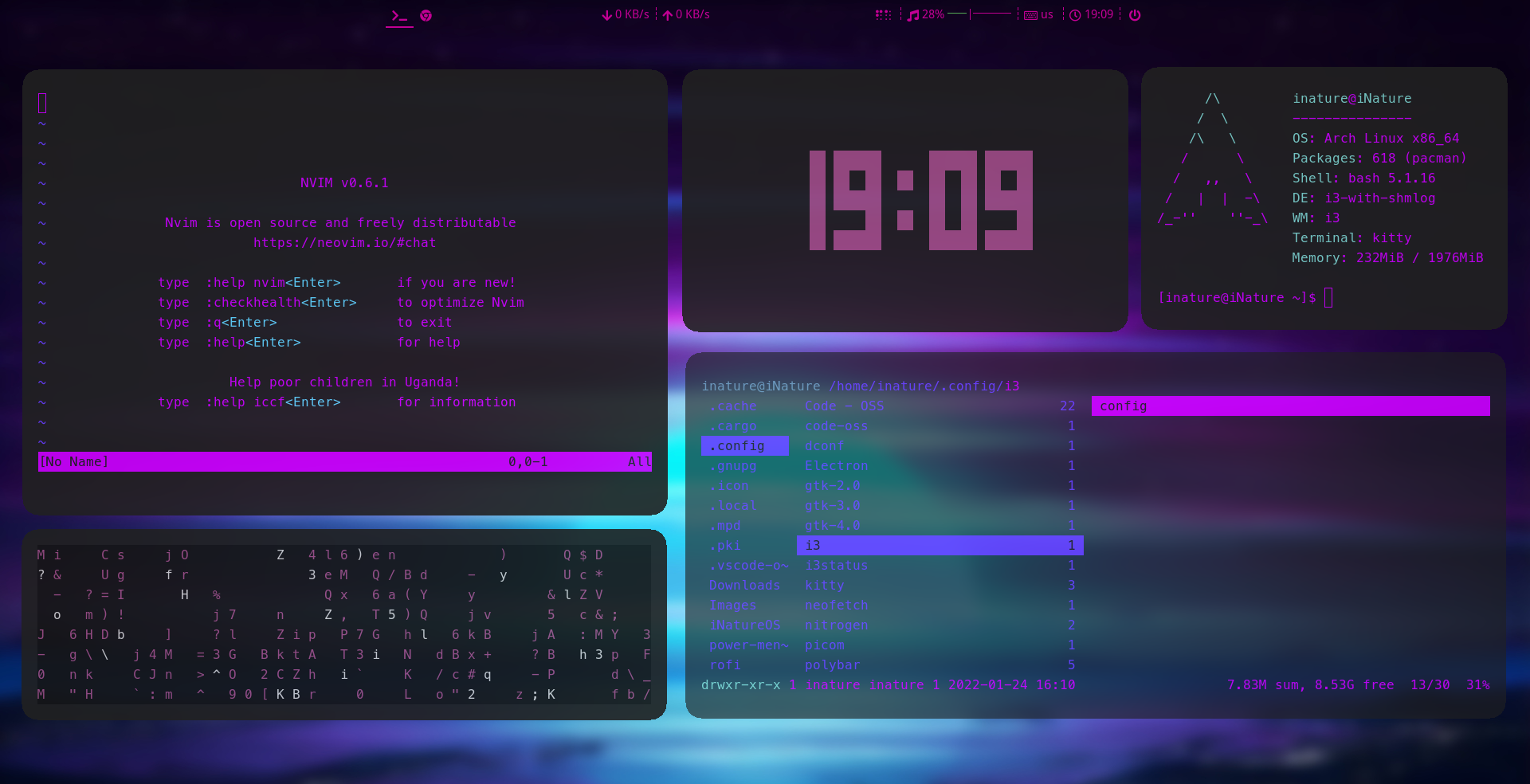The height and width of the screenshot is (784, 1530).
Task: Click the 'inature@iNature' heading in neofetch output
Action: coord(1352,99)
